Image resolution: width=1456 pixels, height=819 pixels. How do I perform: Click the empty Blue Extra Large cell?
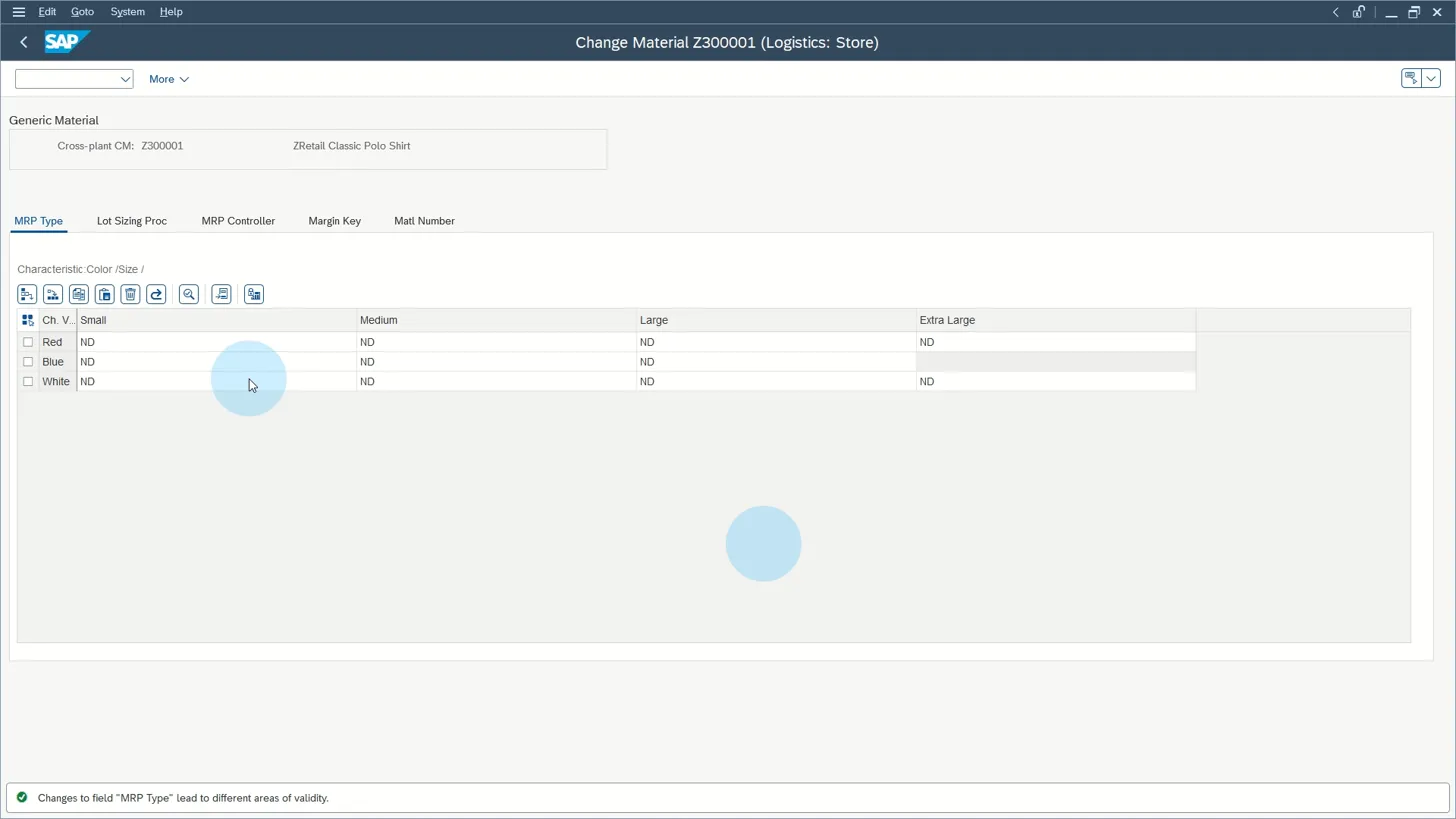pos(1056,362)
